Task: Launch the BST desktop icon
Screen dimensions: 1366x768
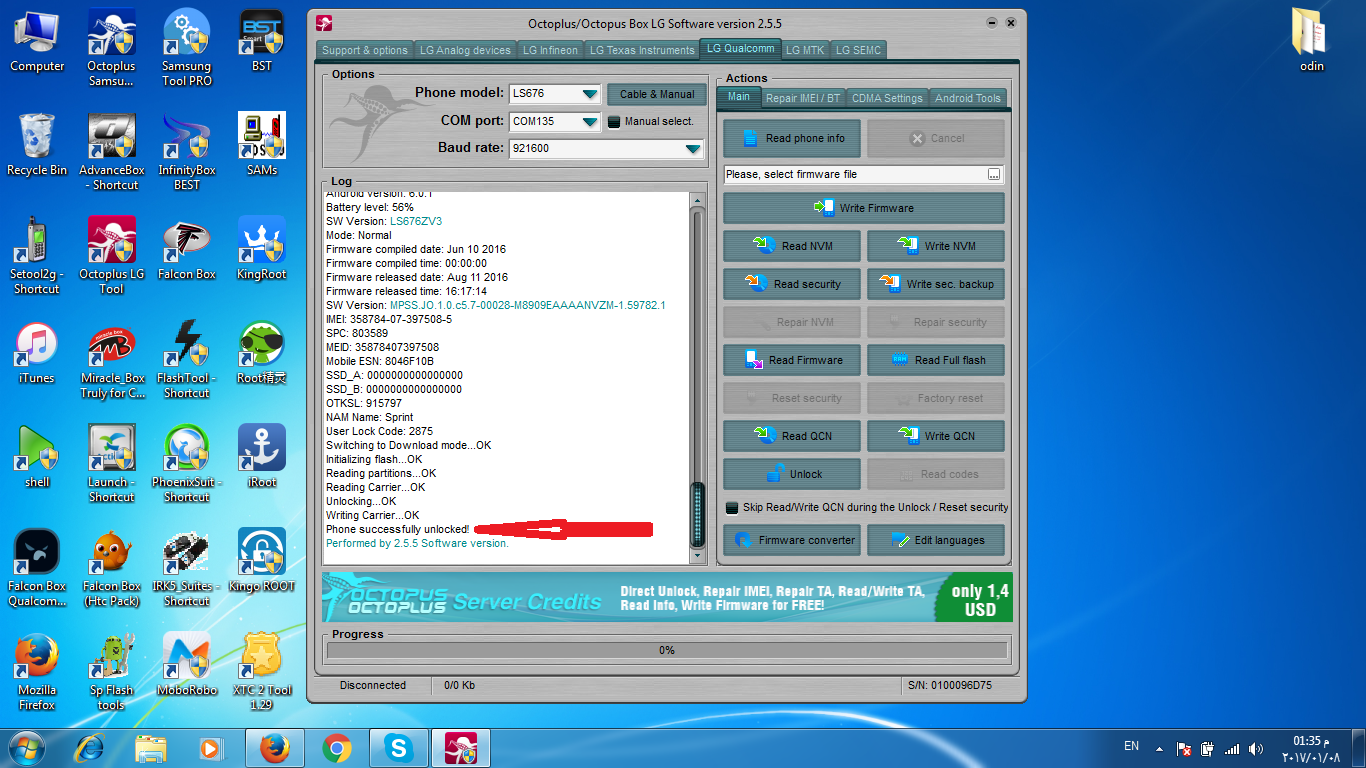Action: (x=262, y=40)
